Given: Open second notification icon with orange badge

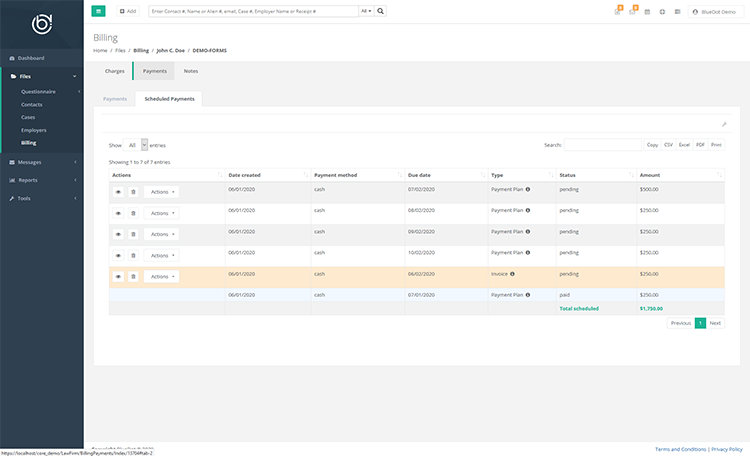Looking at the screenshot, I should 633,11.
